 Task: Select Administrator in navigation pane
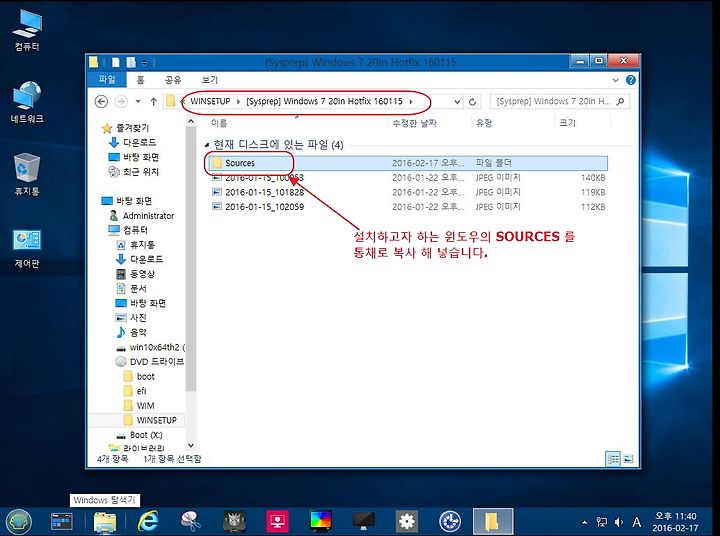point(142,215)
